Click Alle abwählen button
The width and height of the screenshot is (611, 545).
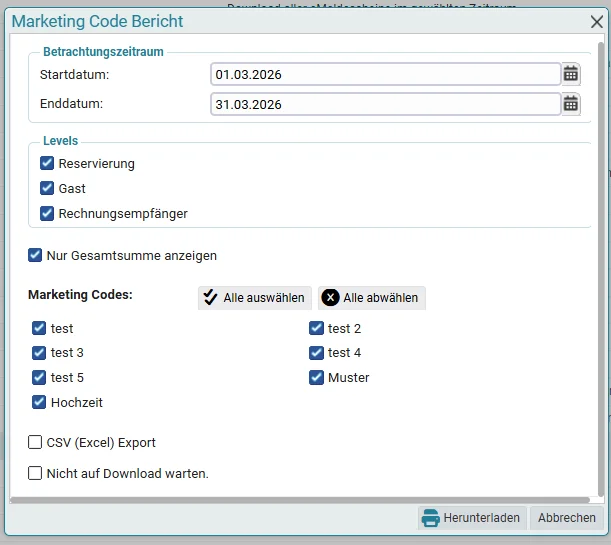point(372,298)
